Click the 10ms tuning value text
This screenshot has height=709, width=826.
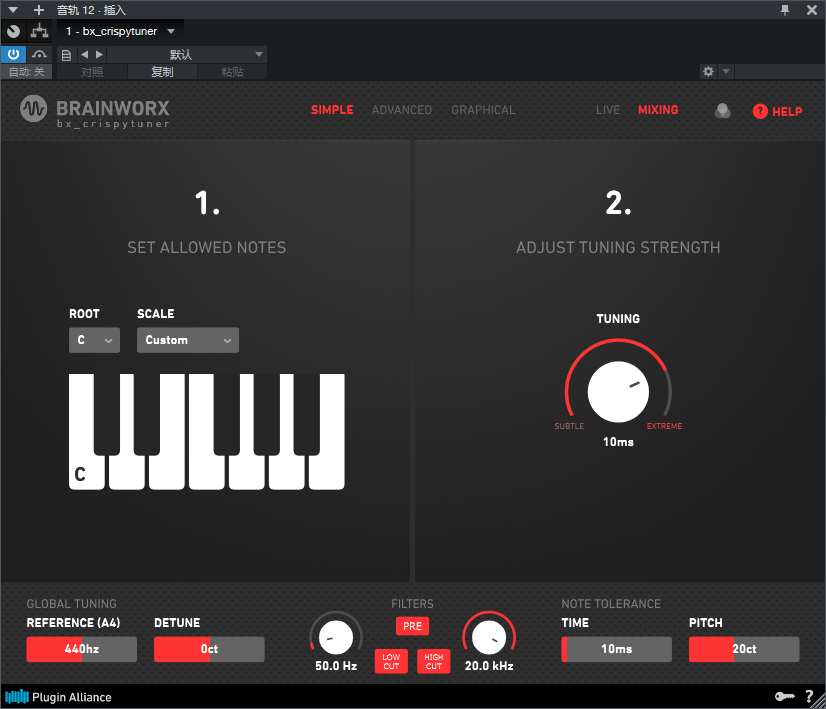(618, 441)
